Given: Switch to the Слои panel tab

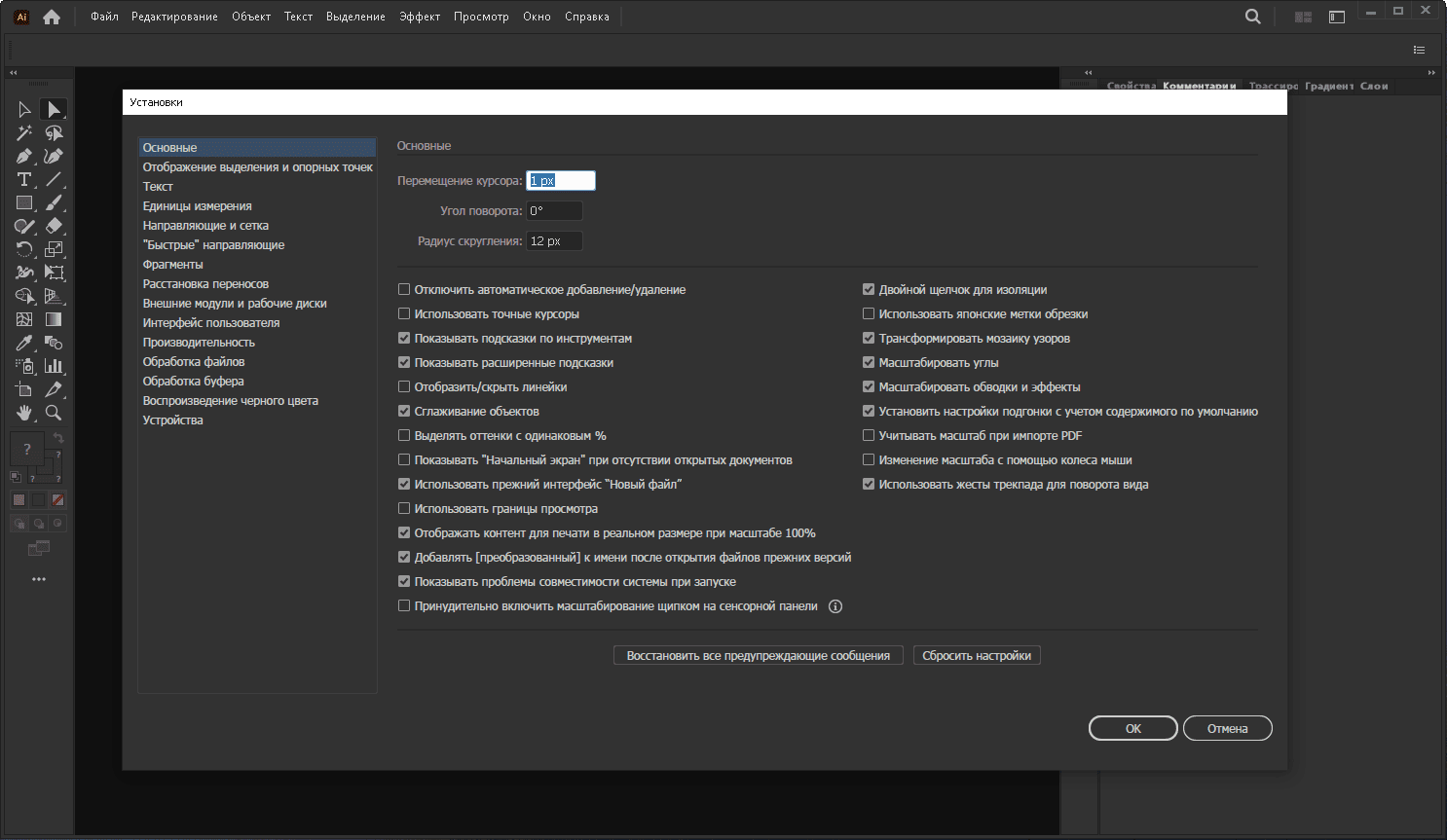Looking at the screenshot, I should point(1374,86).
